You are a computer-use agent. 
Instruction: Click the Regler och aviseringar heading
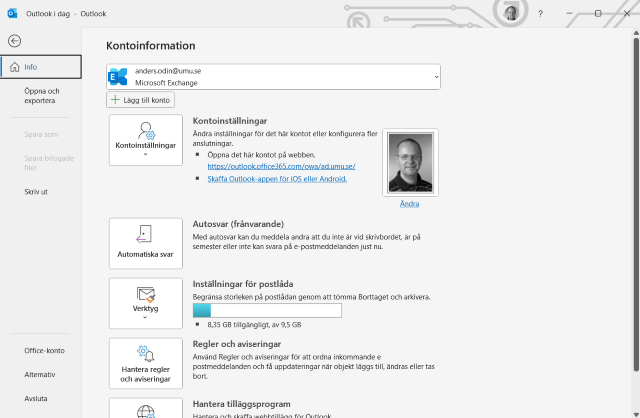point(237,344)
